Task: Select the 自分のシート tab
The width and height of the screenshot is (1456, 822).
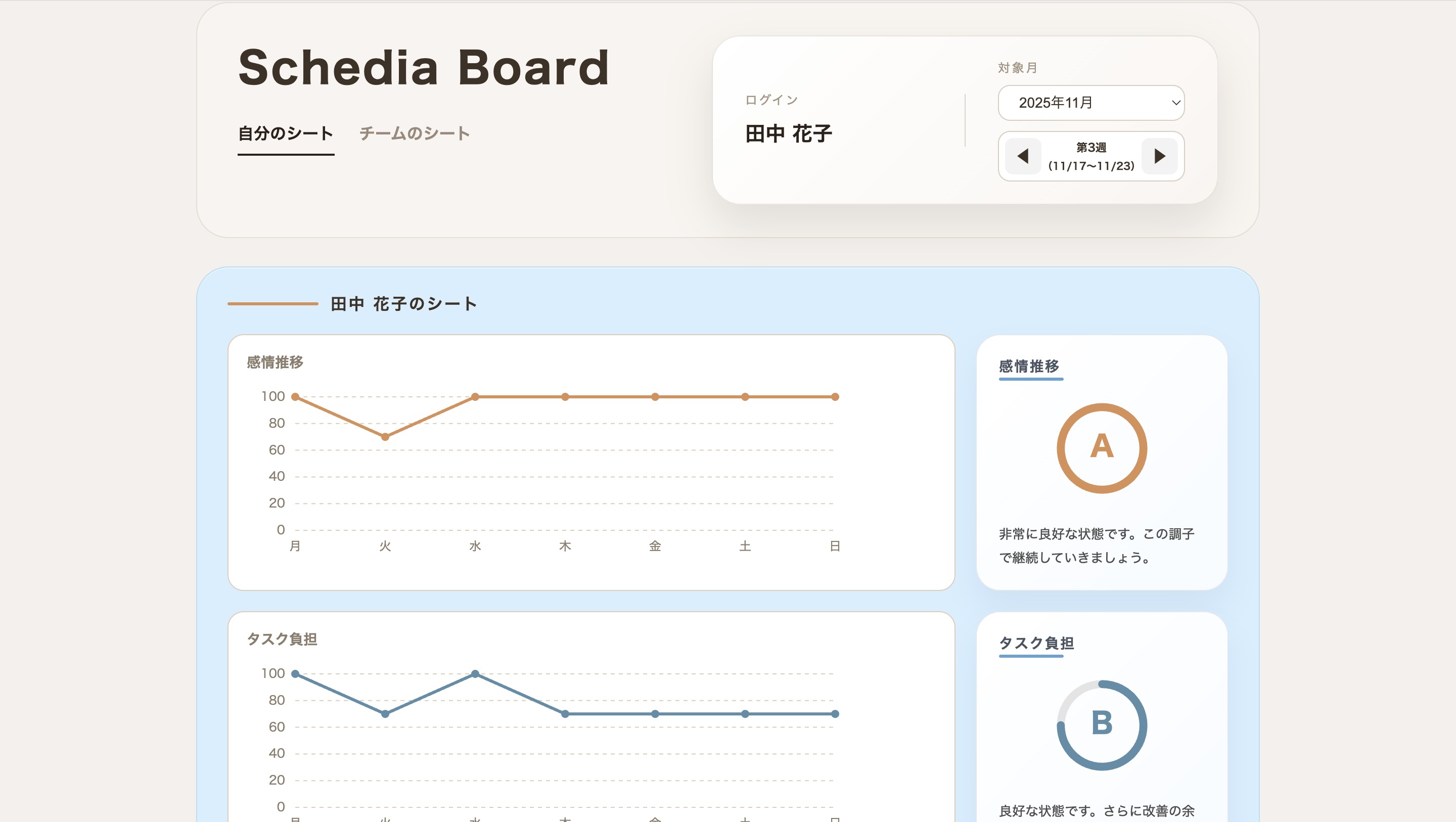Action: [285, 133]
